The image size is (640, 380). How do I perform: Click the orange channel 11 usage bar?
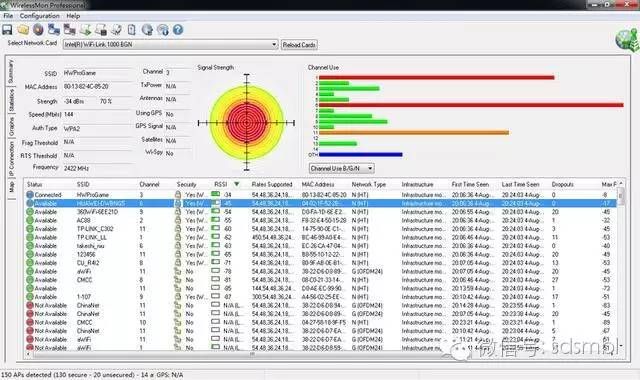[x=414, y=133]
